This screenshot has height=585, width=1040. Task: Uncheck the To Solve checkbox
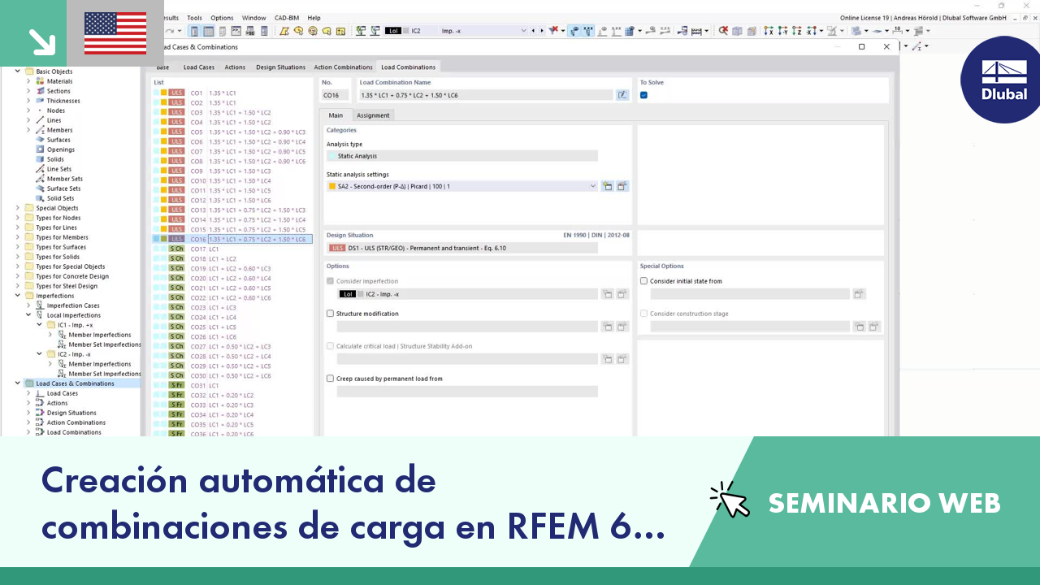pyautogui.click(x=643, y=95)
